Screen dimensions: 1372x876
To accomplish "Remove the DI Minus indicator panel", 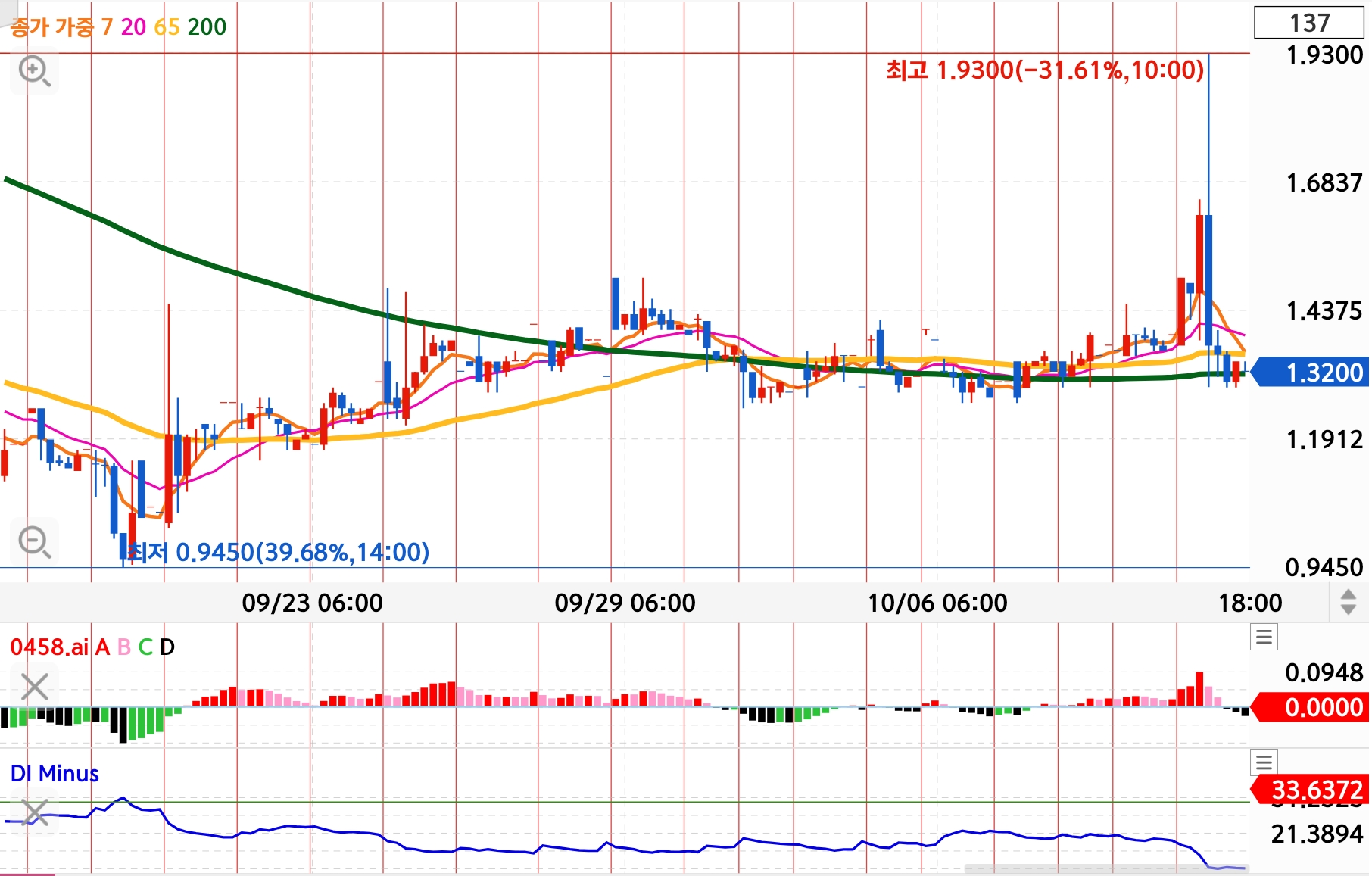I will pos(35,812).
